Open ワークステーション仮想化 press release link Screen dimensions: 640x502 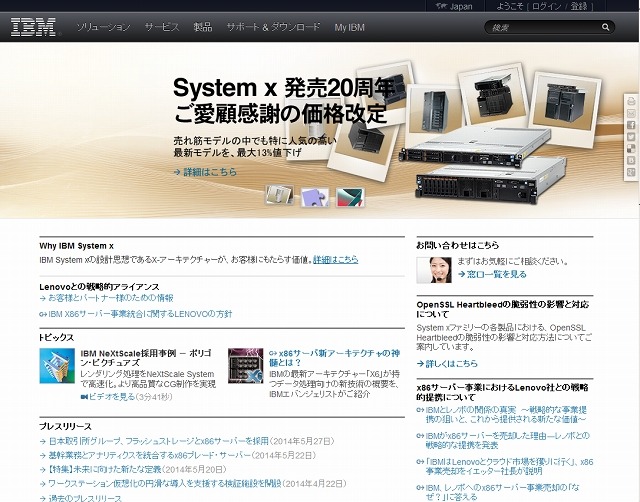pyautogui.click(x=165, y=484)
